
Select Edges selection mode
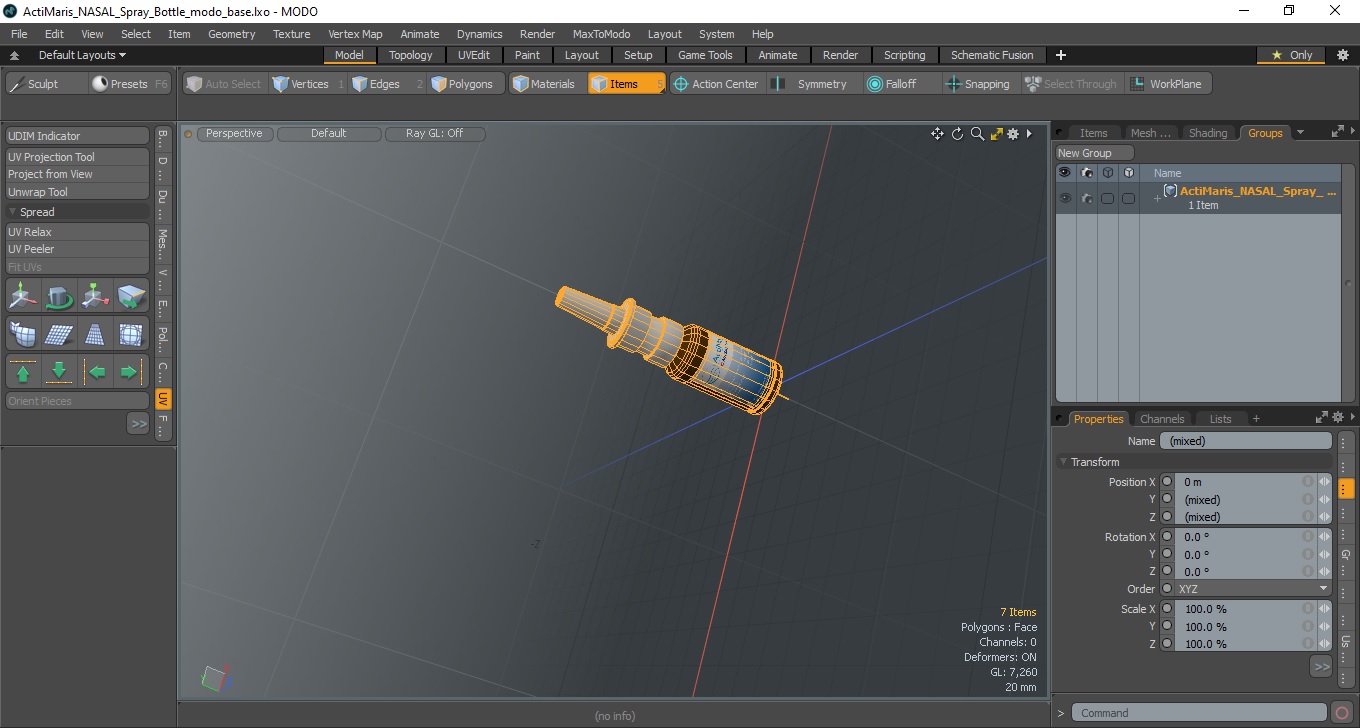coord(386,84)
